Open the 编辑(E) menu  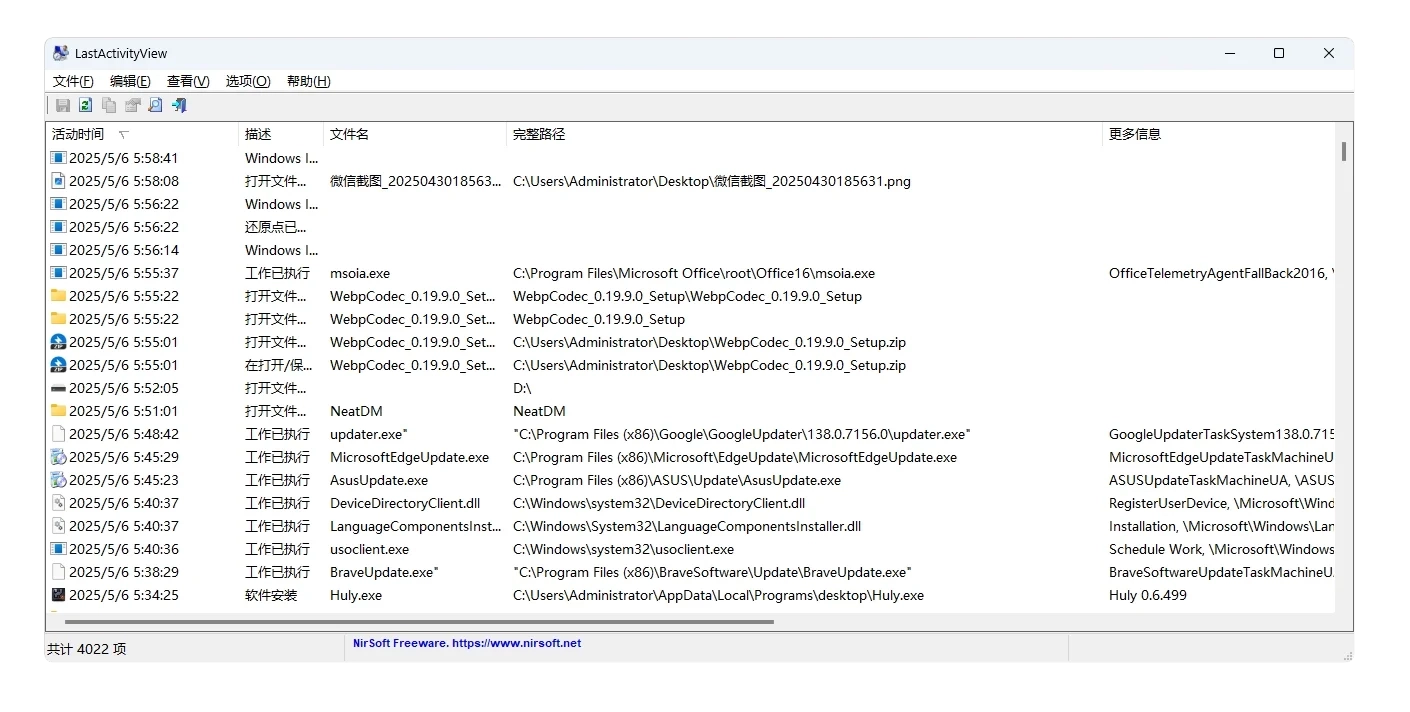[x=130, y=81]
